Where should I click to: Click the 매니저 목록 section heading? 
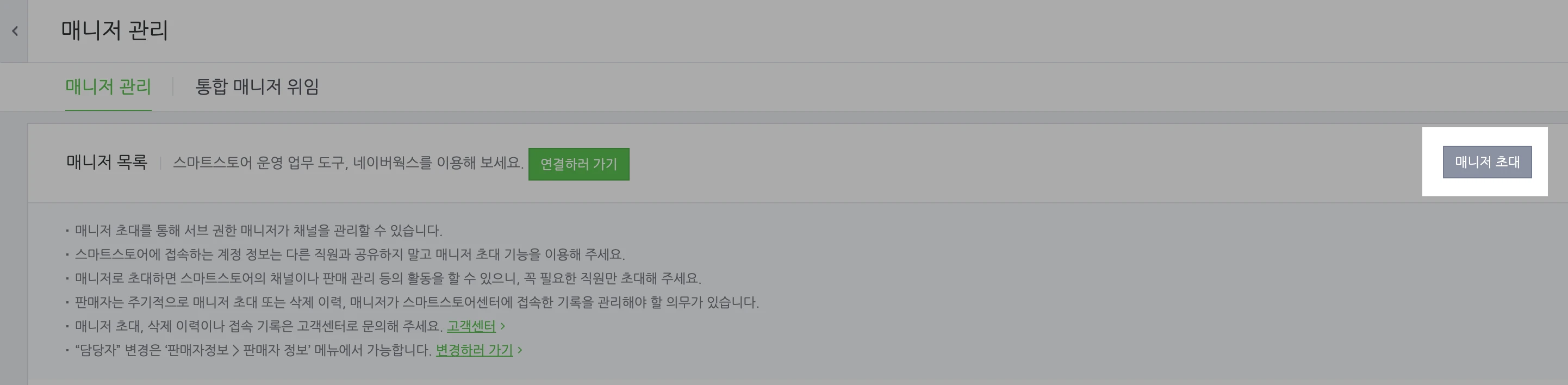click(107, 162)
